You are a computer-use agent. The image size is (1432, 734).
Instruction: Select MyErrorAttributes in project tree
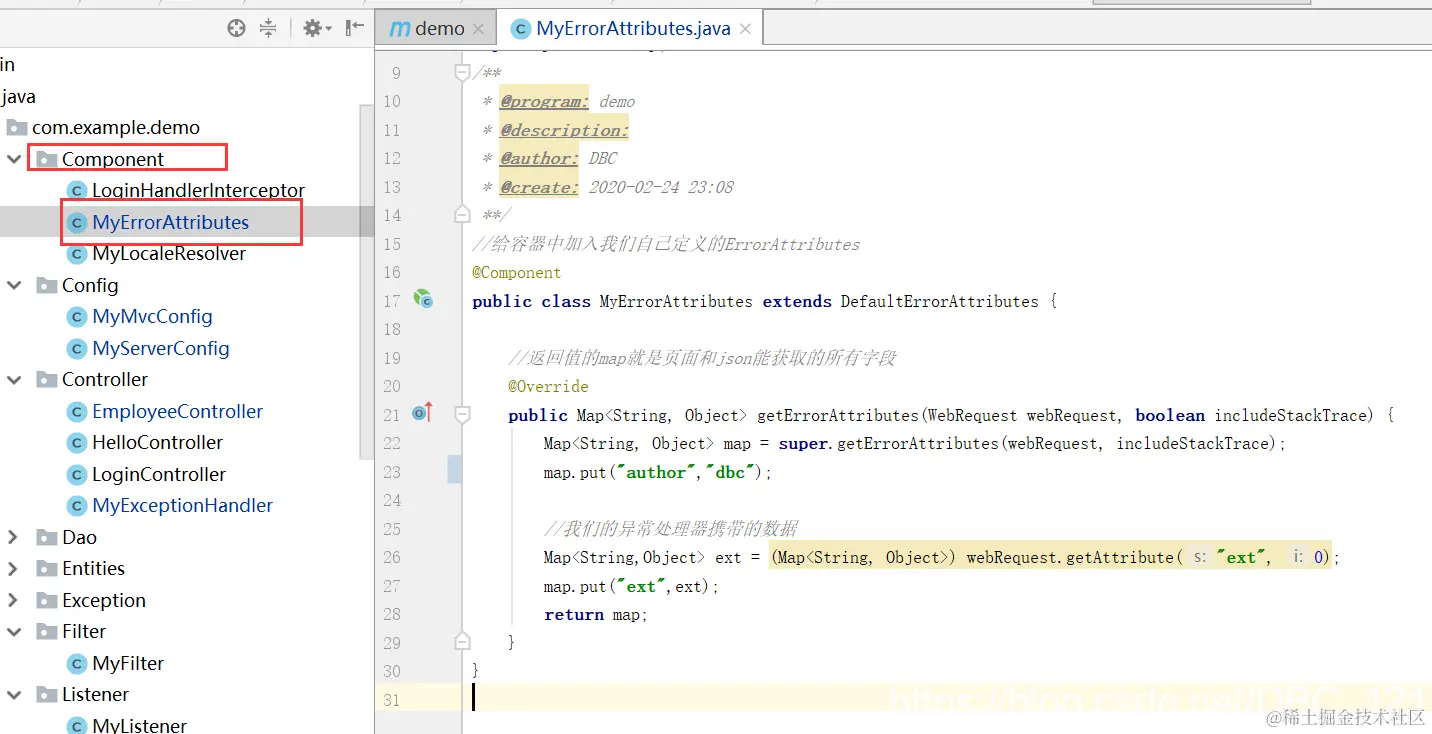click(170, 222)
